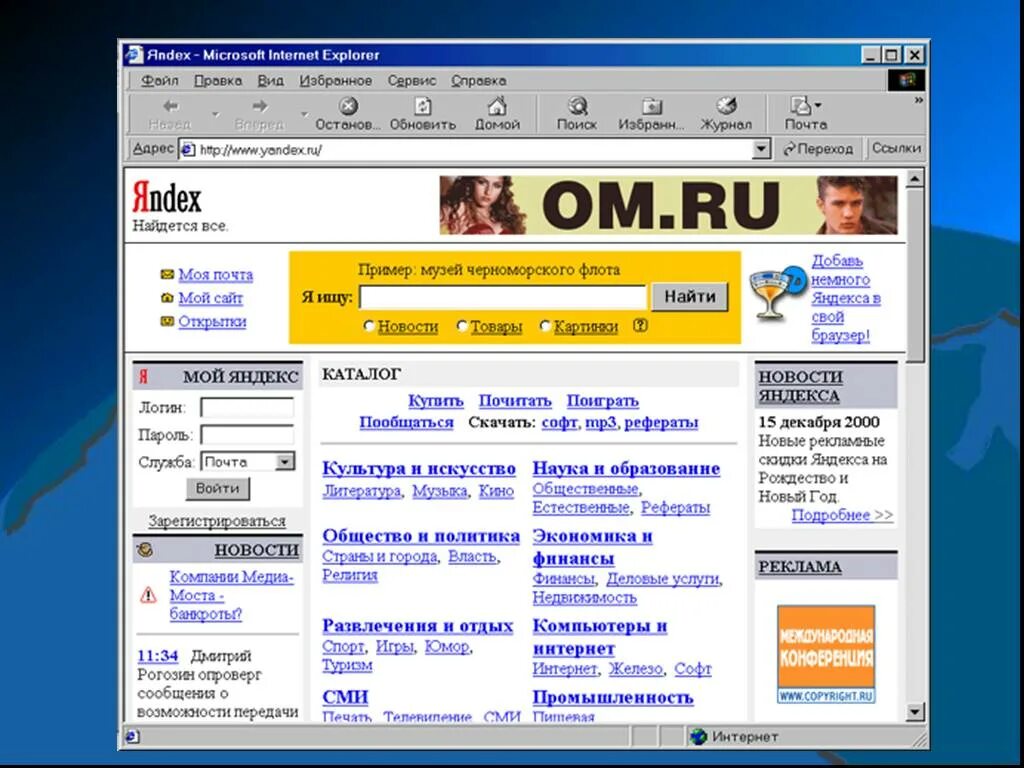1024x768 pixels.
Task: Click the envelope icon beside Моя почта
Action: click(x=167, y=274)
